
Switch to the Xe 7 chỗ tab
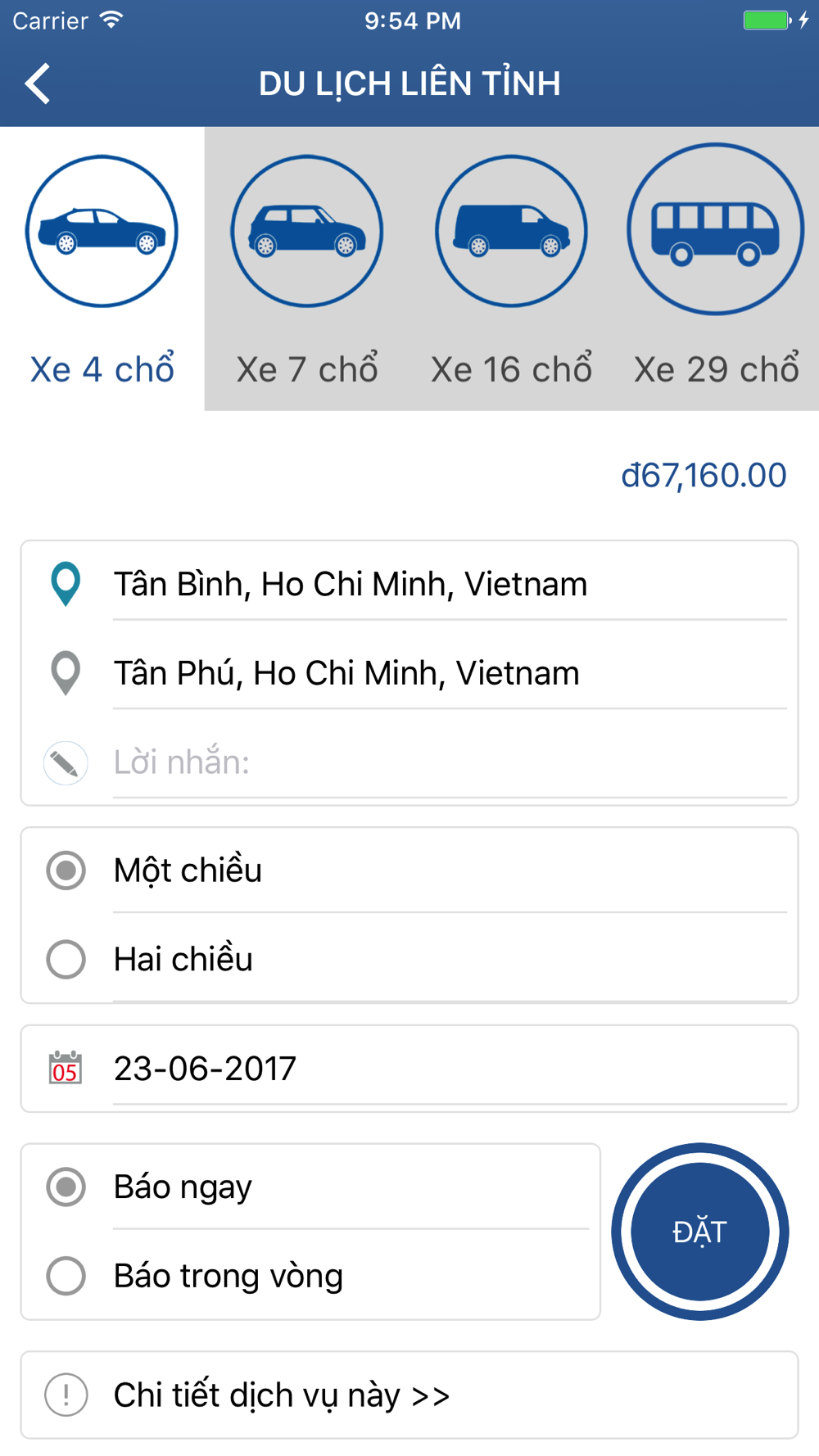[x=307, y=369]
